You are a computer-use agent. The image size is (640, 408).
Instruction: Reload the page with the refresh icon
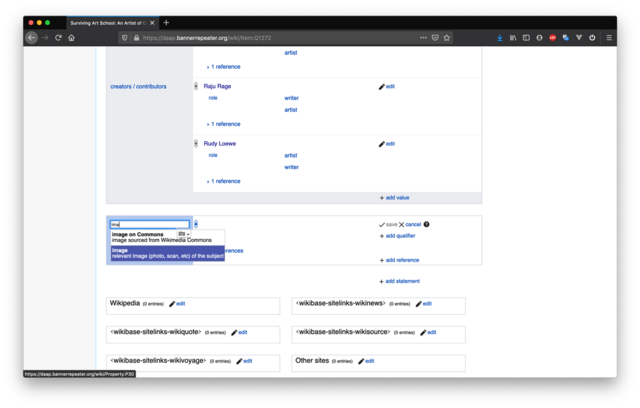[x=58, y=38]
